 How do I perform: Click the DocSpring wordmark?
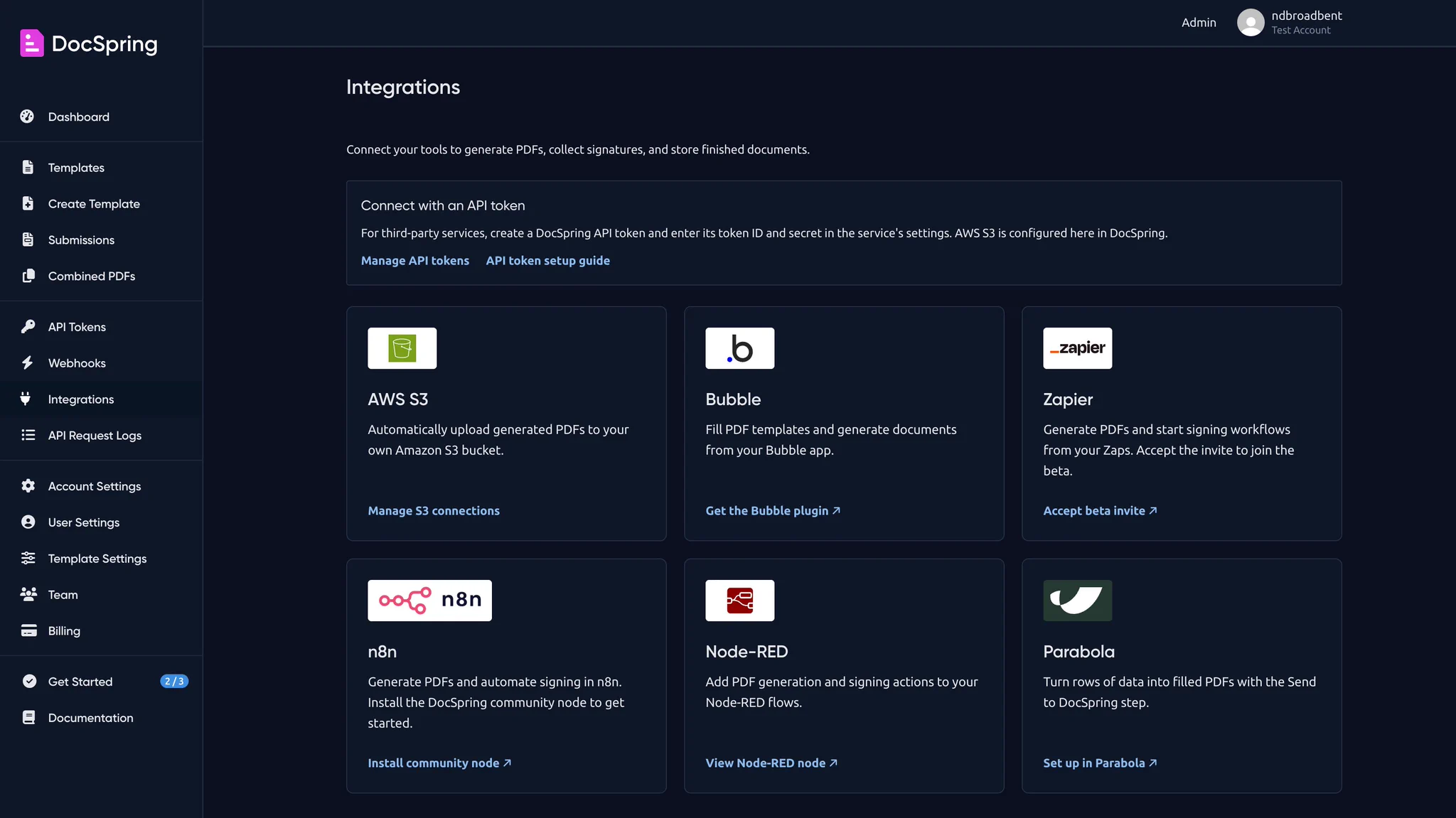tap(105, 43)
